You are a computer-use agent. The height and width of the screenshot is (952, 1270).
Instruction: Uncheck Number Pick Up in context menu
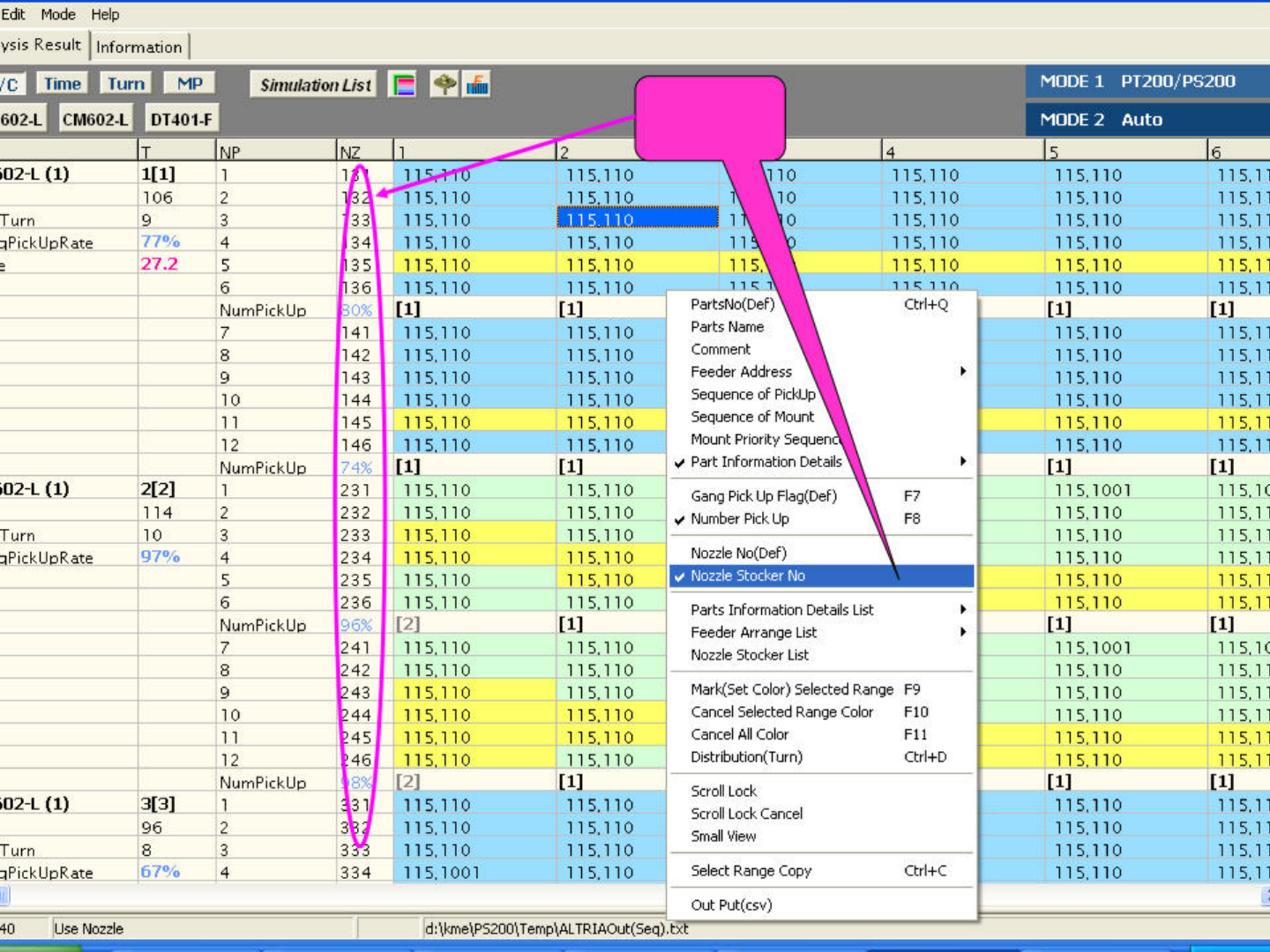[x=739, y=519]
